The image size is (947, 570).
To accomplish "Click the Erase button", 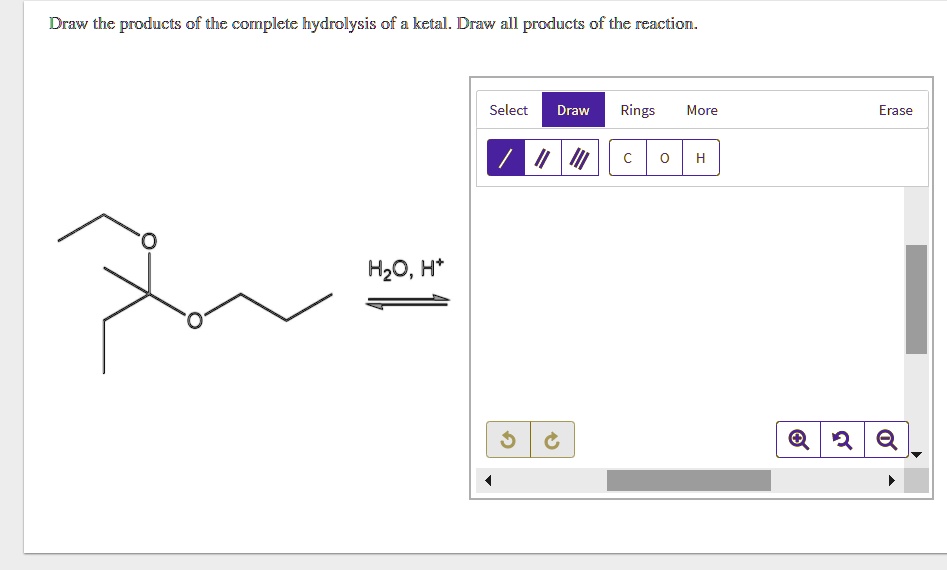I will (x=896, y=110).
